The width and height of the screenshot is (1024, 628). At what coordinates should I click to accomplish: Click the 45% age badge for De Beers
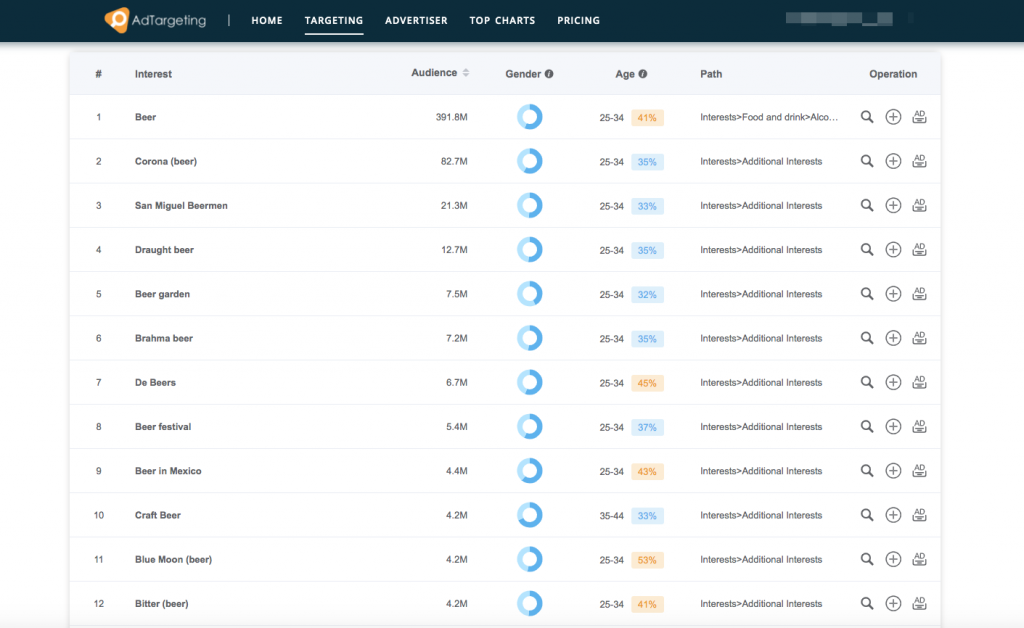(x=647, y=383)
